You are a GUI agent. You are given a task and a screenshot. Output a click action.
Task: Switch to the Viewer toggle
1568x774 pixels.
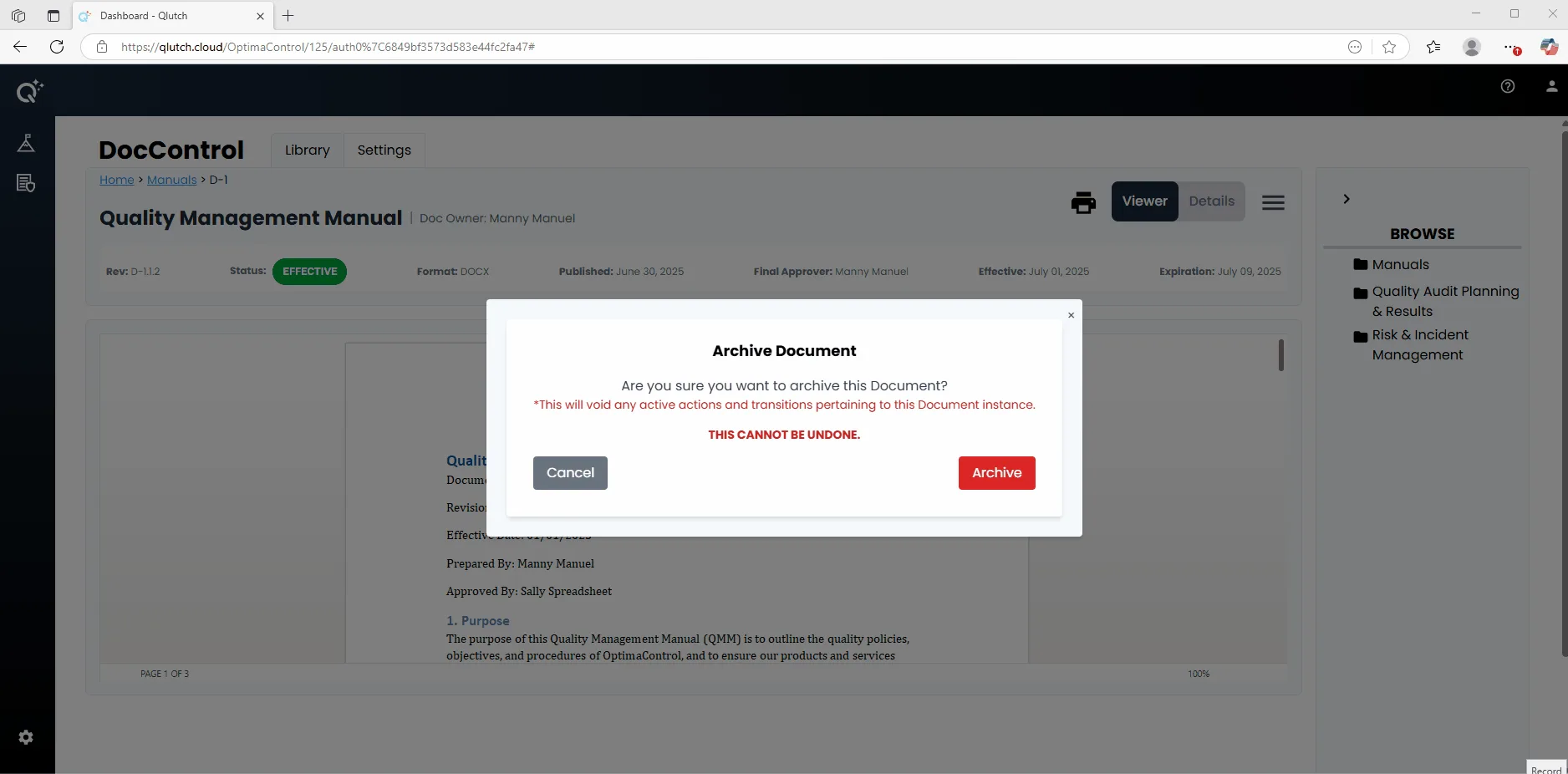[x=1144, y=201]
